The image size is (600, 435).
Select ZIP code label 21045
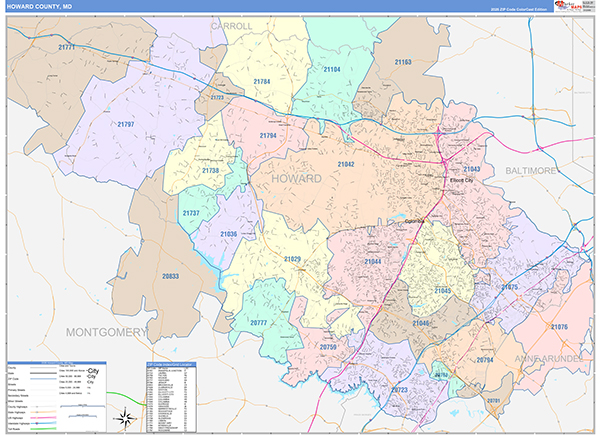[443, 291]
